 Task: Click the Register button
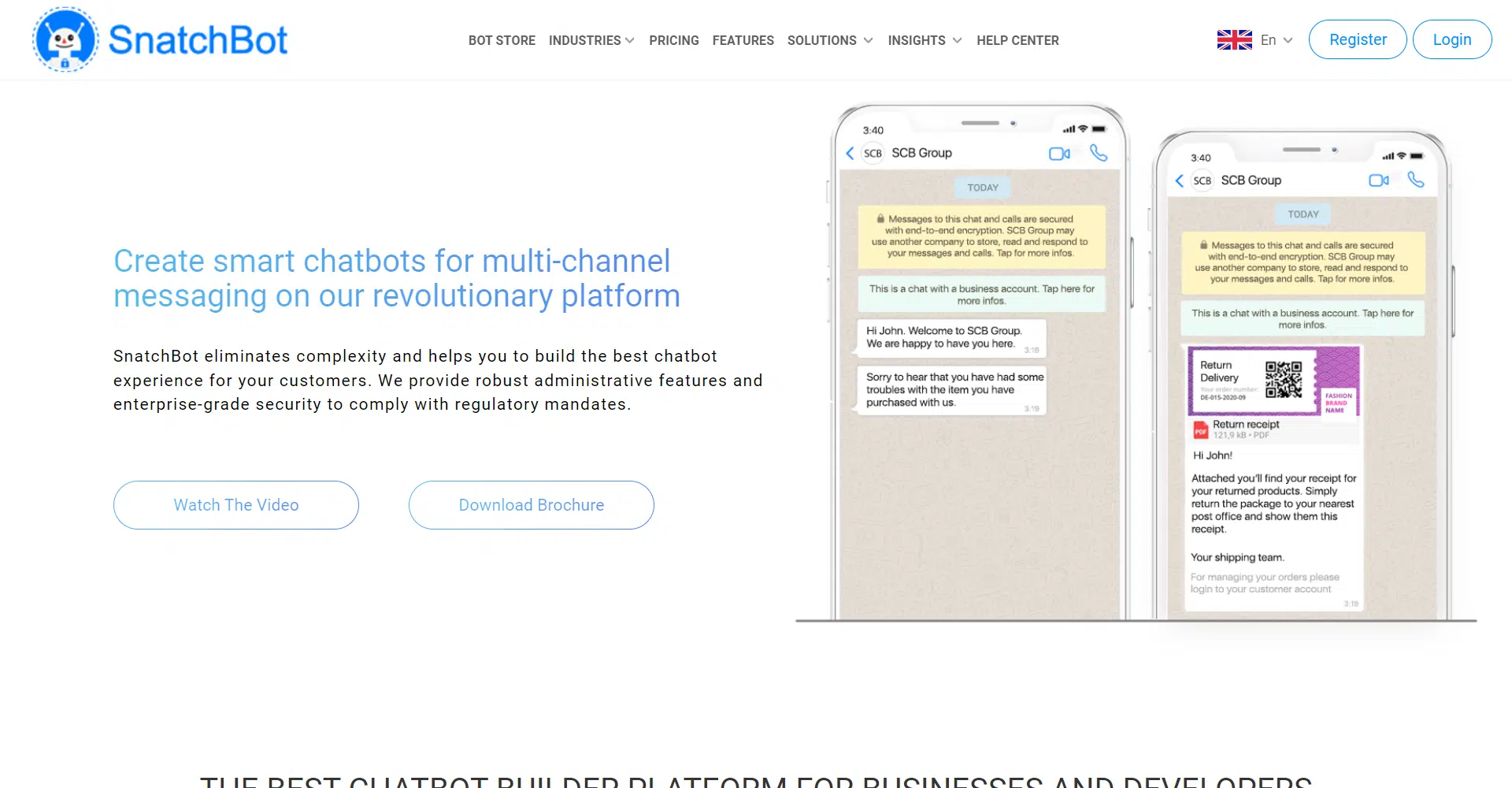(1357, 39)
